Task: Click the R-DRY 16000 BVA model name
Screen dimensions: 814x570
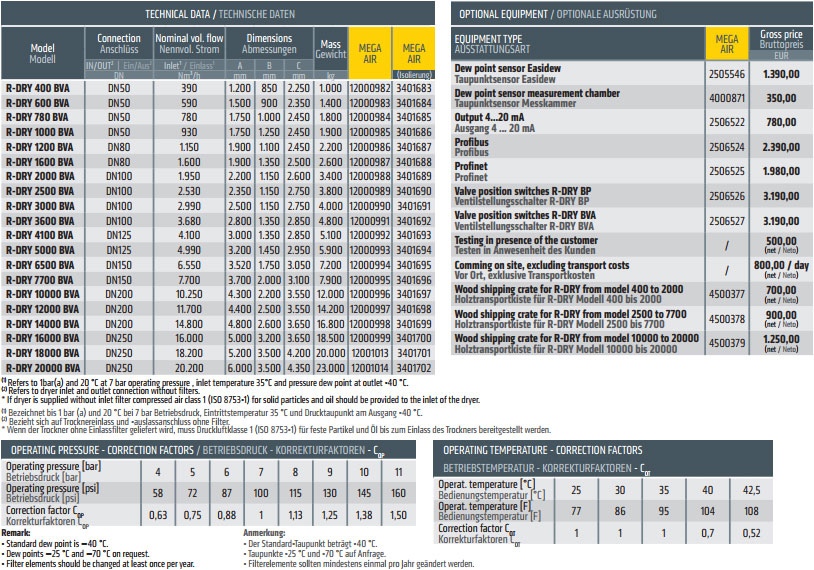Action: pos(43,338)
